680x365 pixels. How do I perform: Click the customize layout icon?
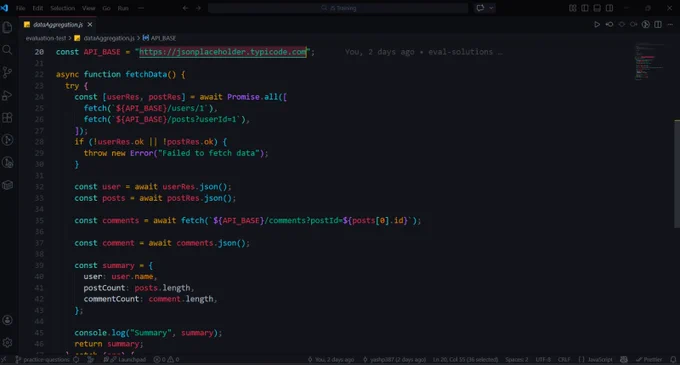pyautogui.click(x=572, y=8)
